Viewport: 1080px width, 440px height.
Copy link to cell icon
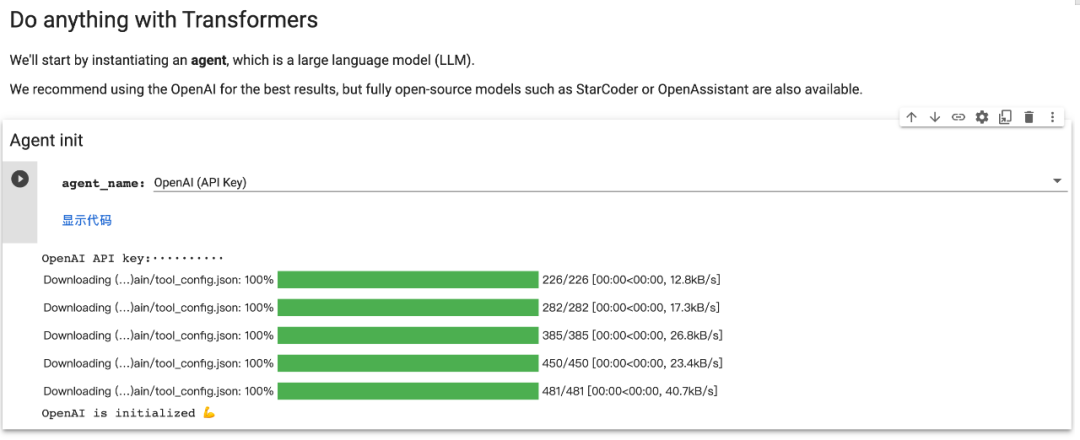pos(958,117)
